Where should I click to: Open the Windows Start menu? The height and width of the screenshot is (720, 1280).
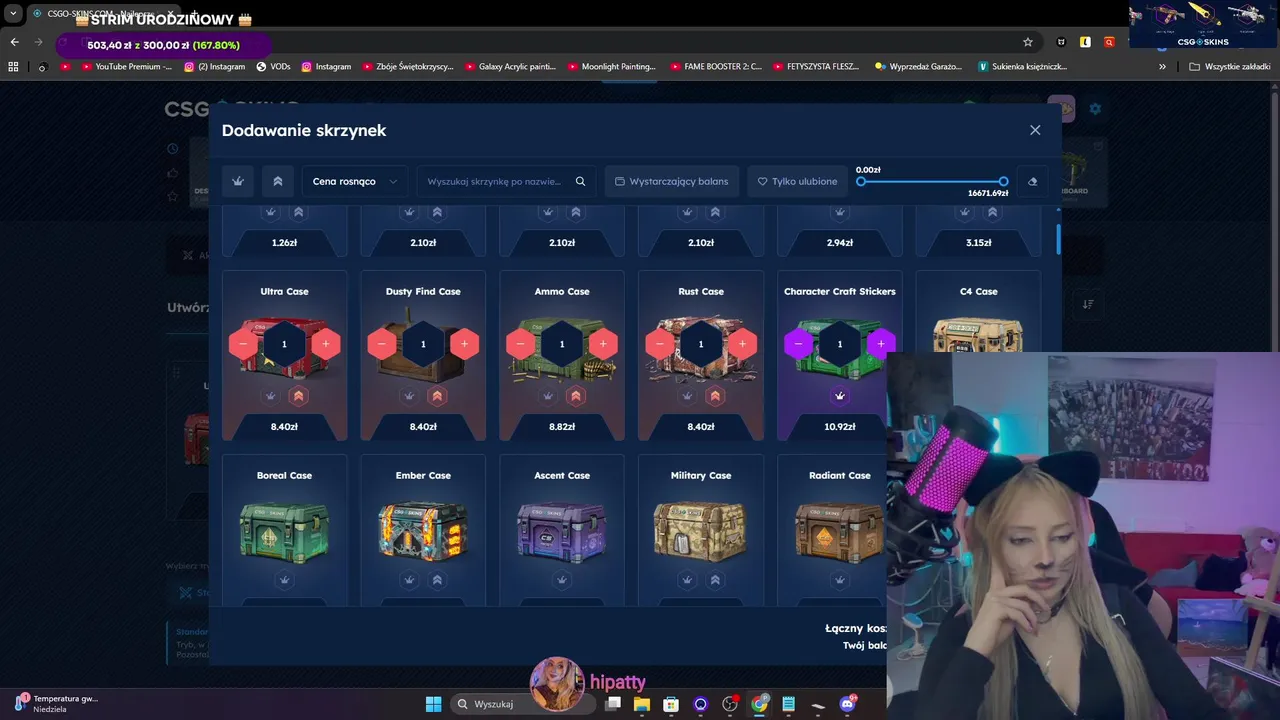[433, 704]
